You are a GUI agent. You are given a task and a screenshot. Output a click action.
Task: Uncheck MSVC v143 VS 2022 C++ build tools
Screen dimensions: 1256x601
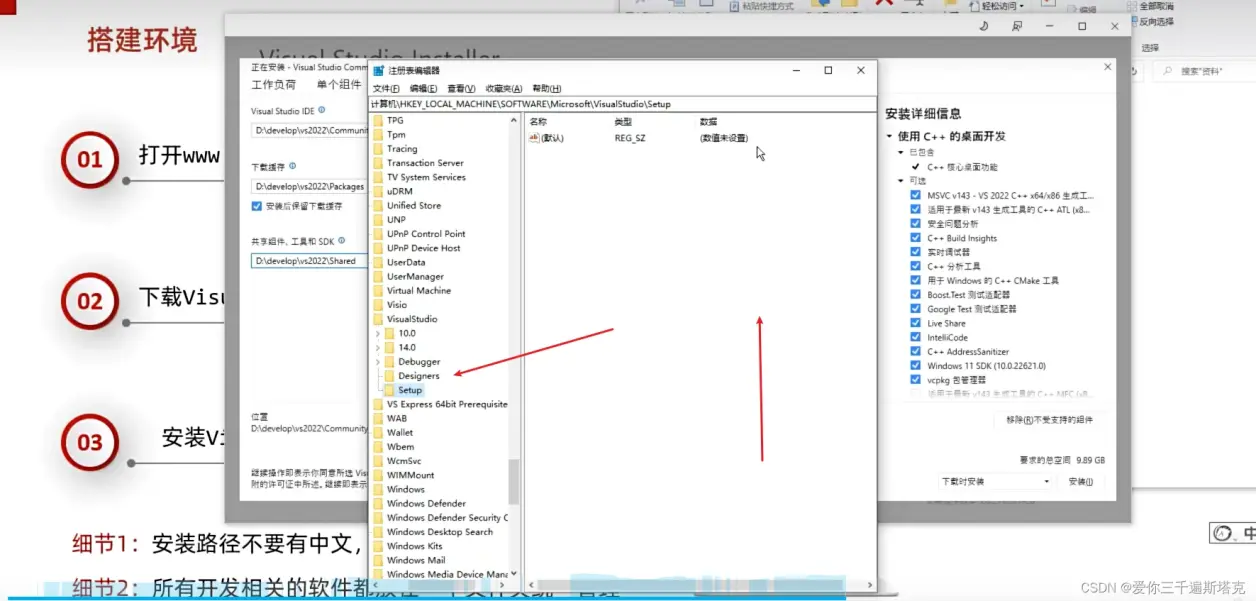click(x=915, y=196)
